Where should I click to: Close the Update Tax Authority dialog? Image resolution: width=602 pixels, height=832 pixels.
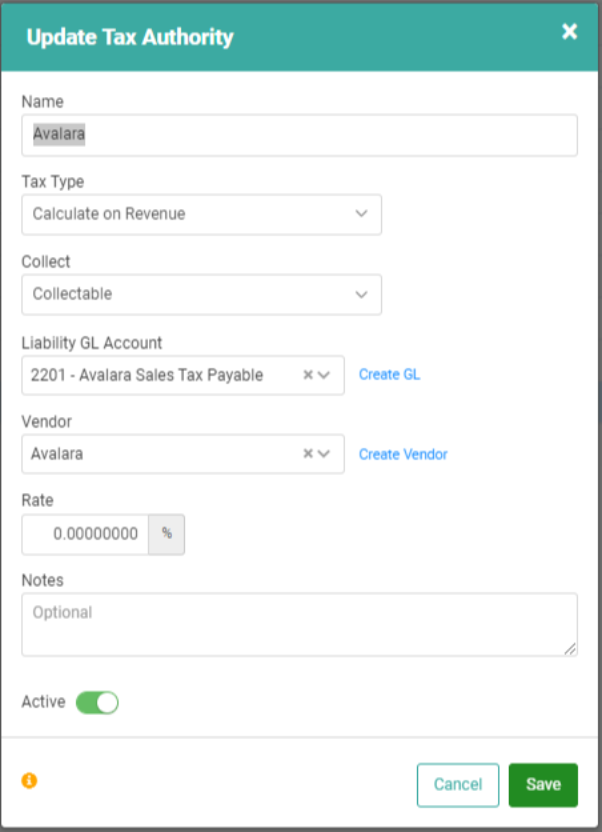click(x=569, y=32)
